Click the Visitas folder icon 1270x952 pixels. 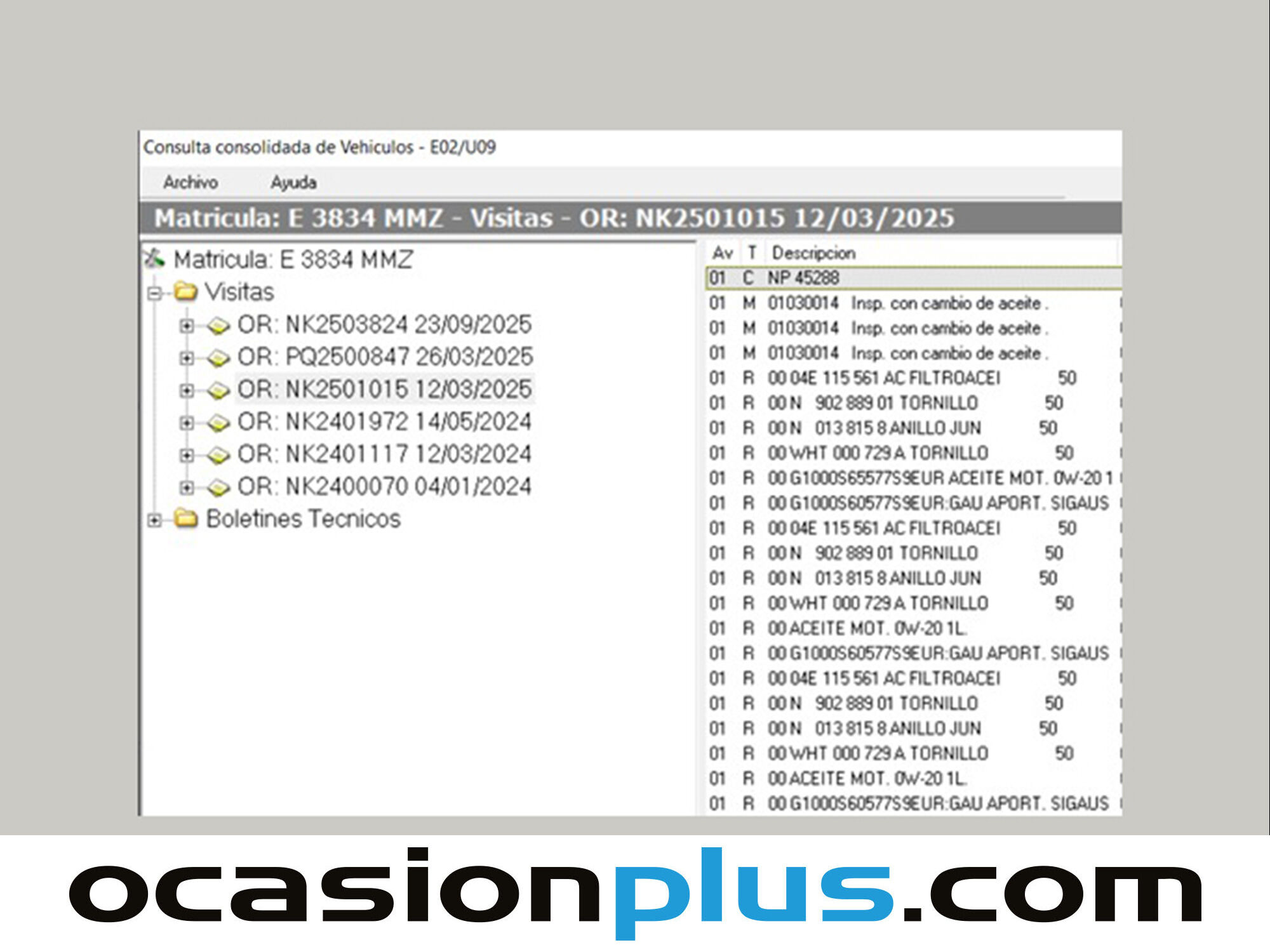click(186, 292)
